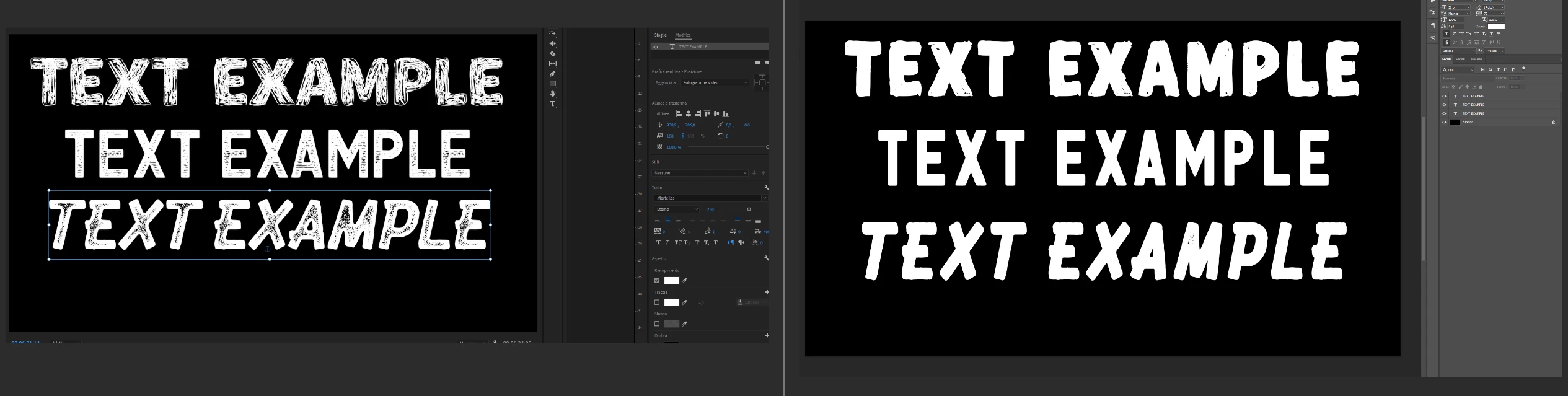Hide the middle TEXT EXAMPLE layer in Photoshop
The width and height of the screenshot is (1568, 396).
point(1444,105)
